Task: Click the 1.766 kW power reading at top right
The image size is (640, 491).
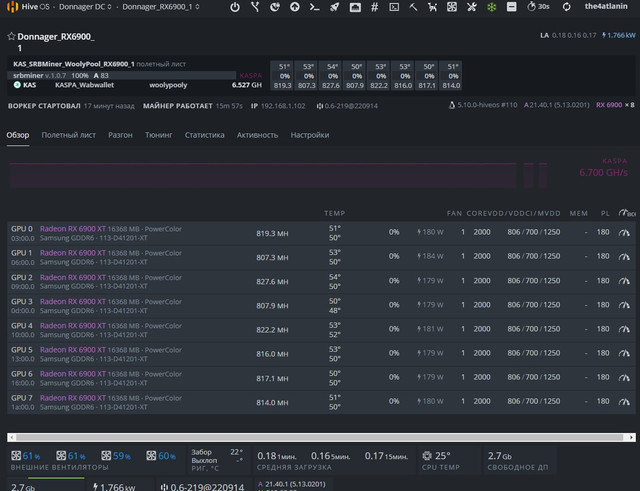Action: point(619,36)
